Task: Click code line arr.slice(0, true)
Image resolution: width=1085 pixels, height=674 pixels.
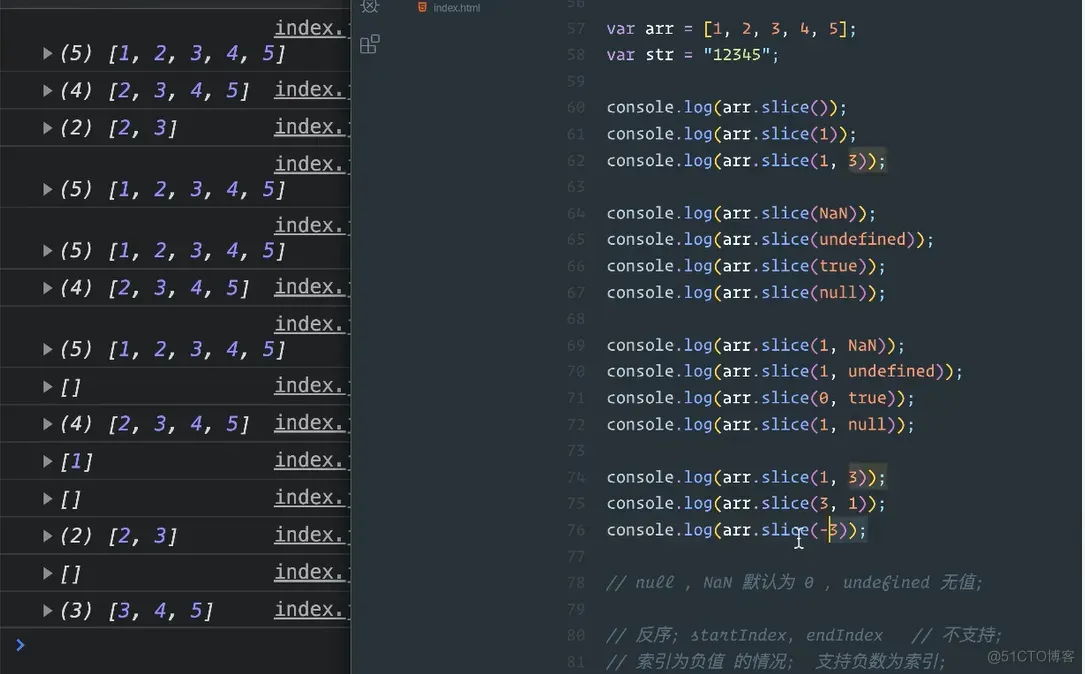Action: 760,398
